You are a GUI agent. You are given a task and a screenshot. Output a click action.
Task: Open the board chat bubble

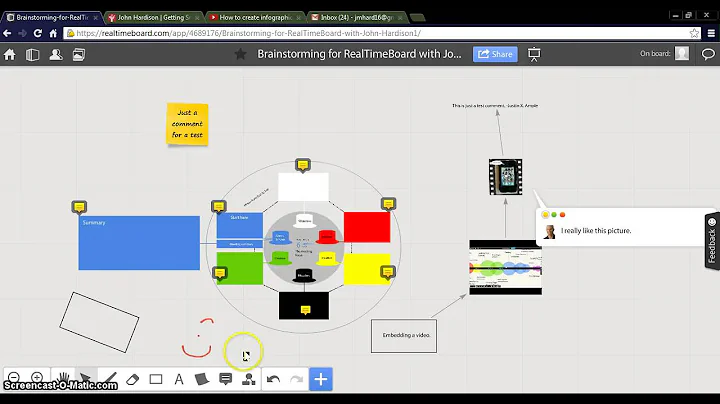click(708, 54)
